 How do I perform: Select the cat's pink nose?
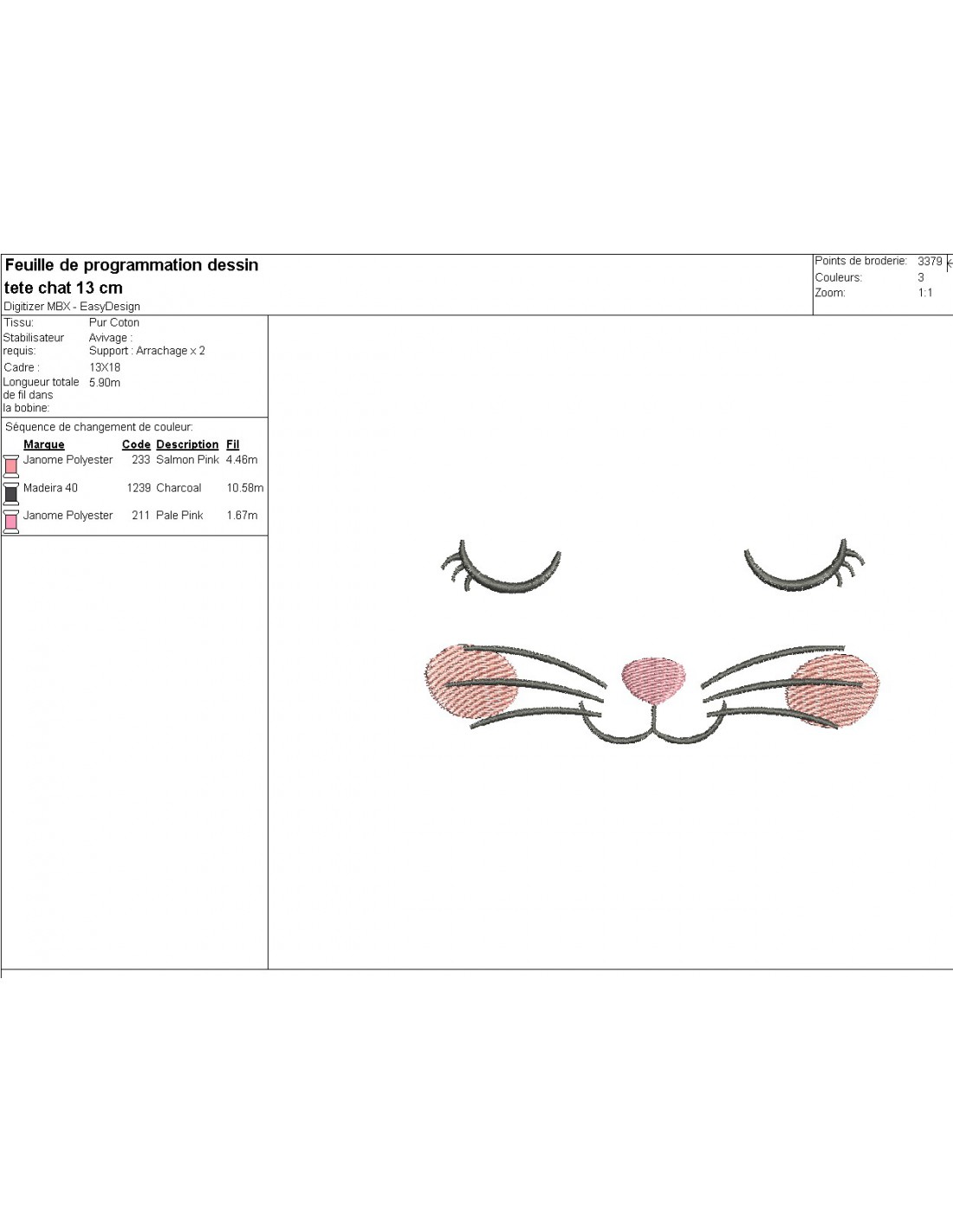click(653, 678)
